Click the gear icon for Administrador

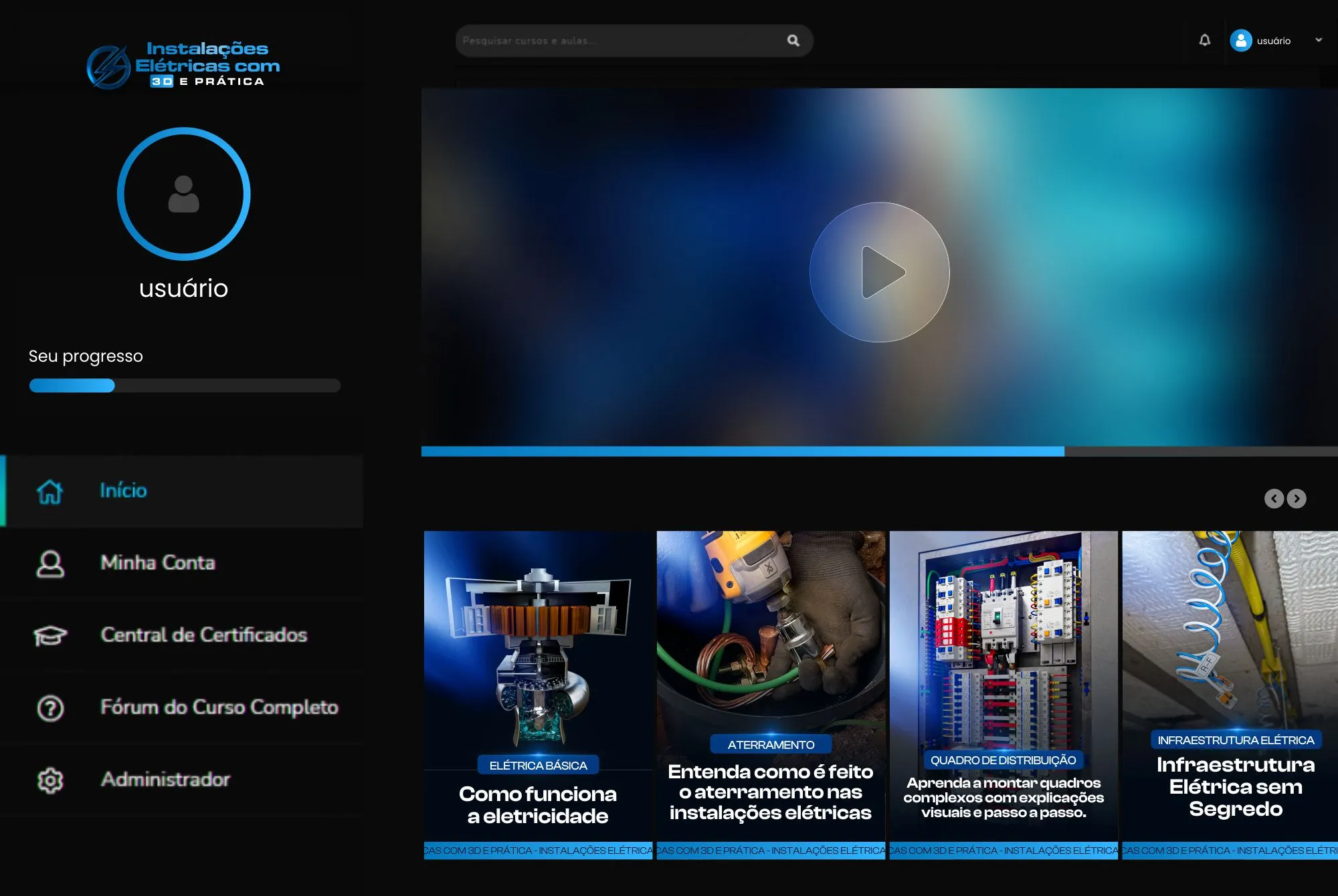pyautogui.click(x=50, y=780)
